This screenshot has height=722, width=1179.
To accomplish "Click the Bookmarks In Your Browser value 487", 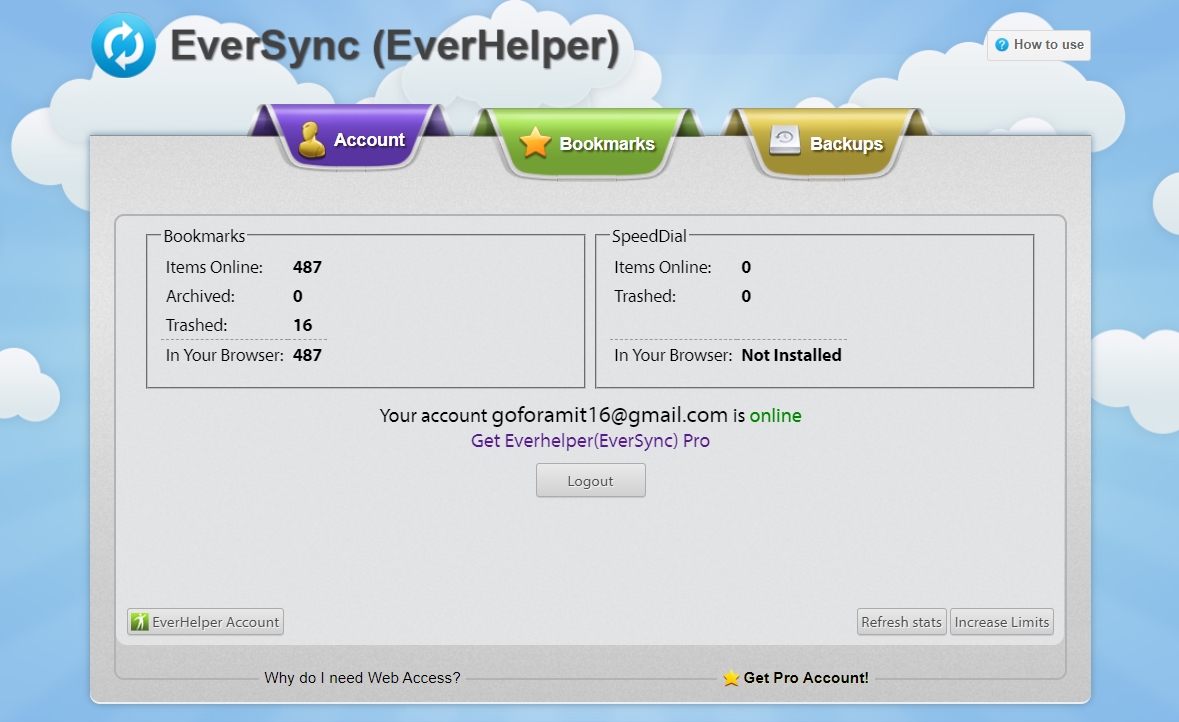I will click(308, 355).
